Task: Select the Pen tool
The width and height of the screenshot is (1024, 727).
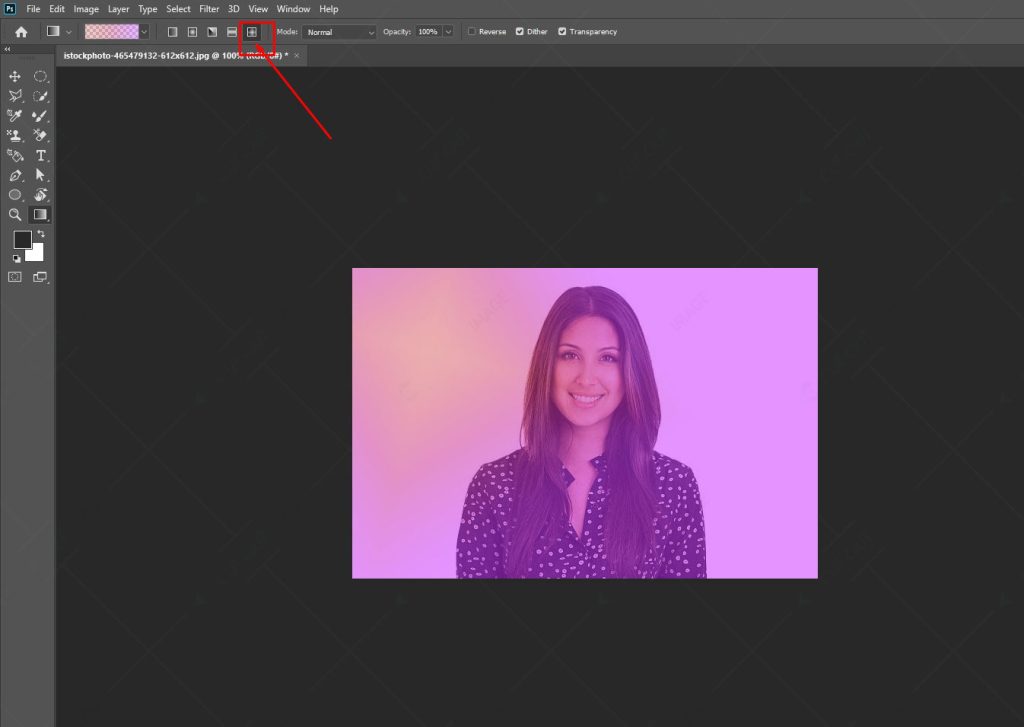Action: point(15,174)
